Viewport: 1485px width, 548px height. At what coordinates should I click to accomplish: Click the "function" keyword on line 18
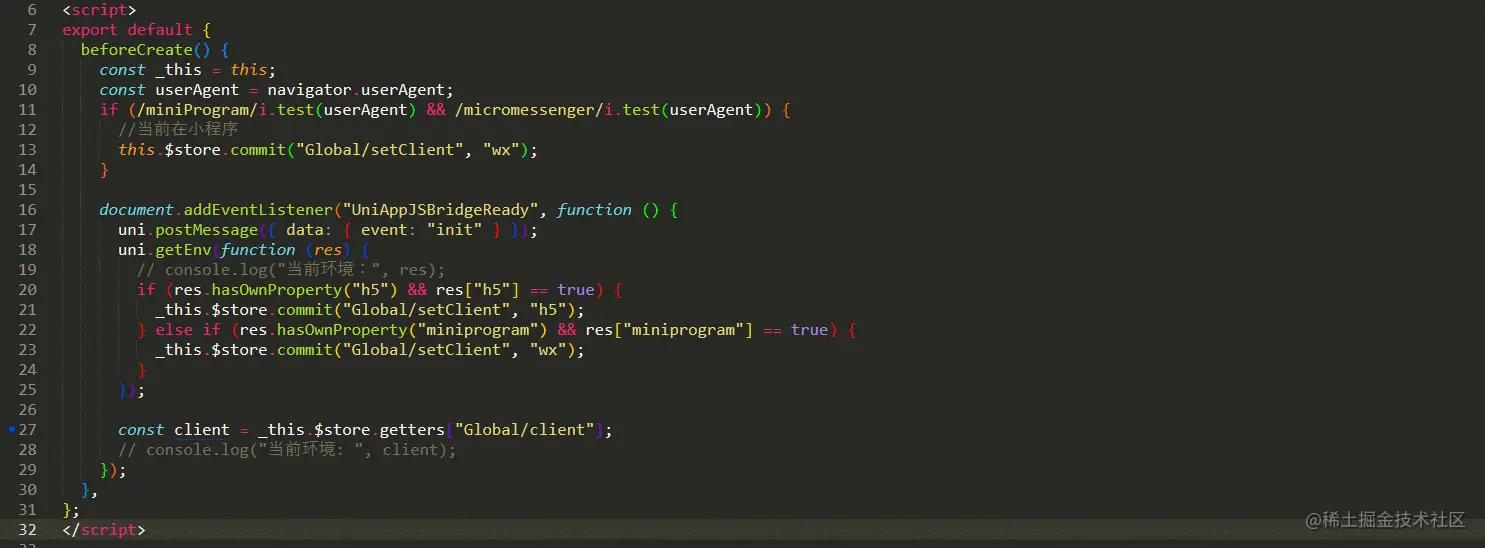pos(258,250)
